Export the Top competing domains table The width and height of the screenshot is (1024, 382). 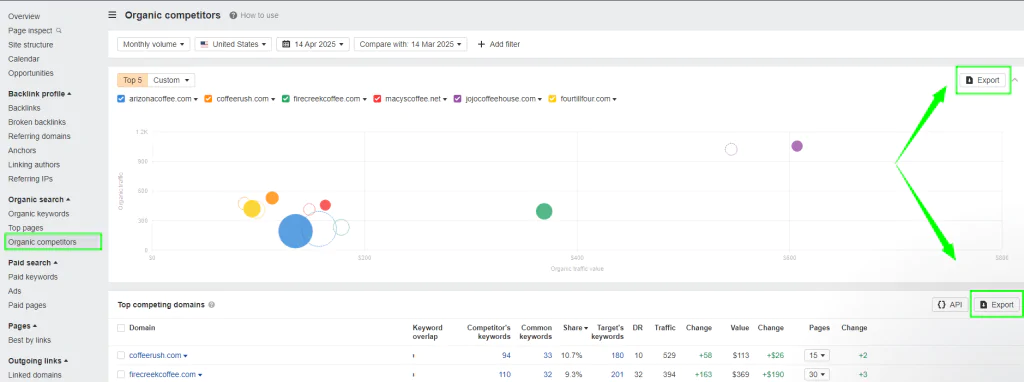pos(997,304)
